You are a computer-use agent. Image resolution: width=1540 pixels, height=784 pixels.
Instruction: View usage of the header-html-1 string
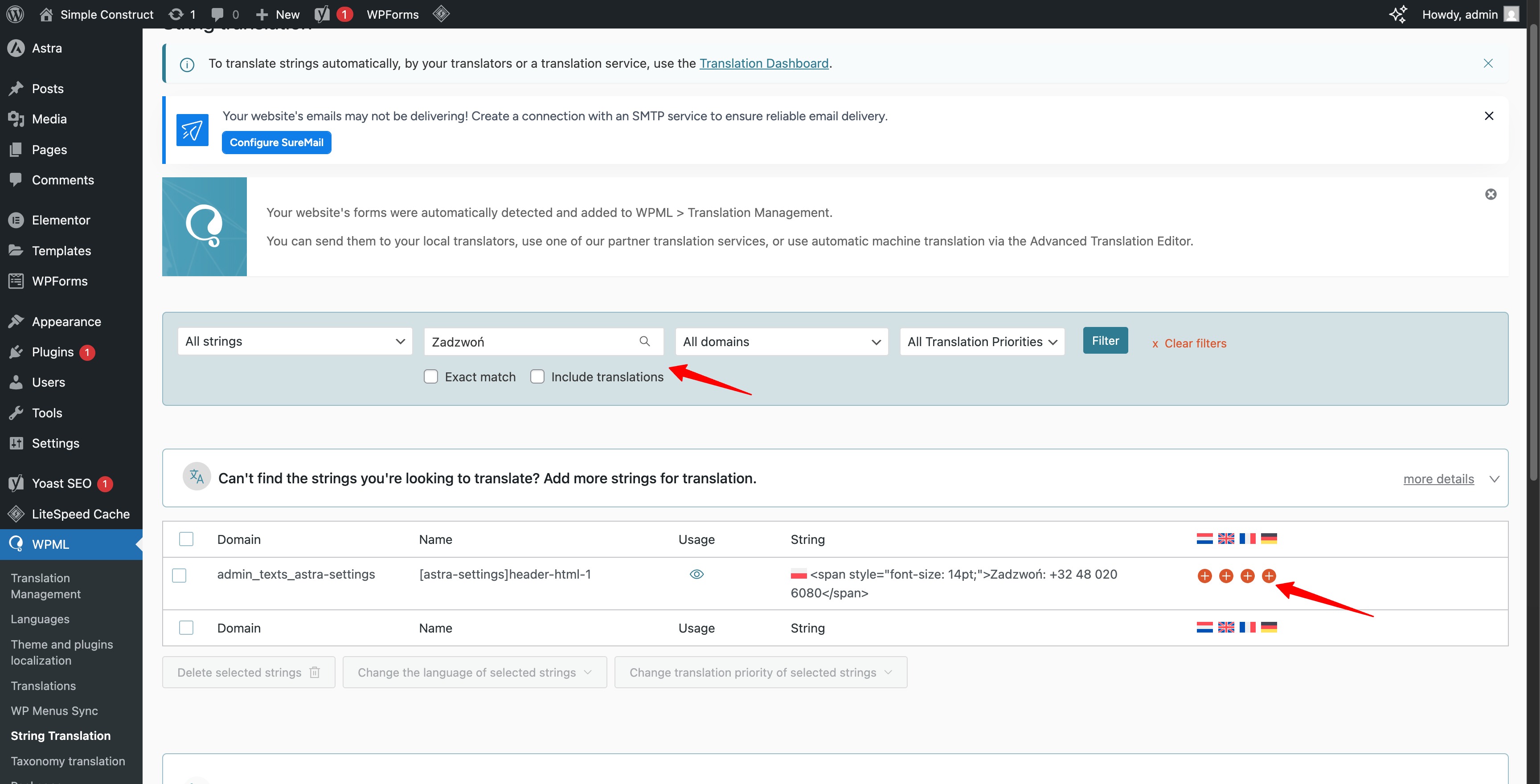(x=696, y=574)
